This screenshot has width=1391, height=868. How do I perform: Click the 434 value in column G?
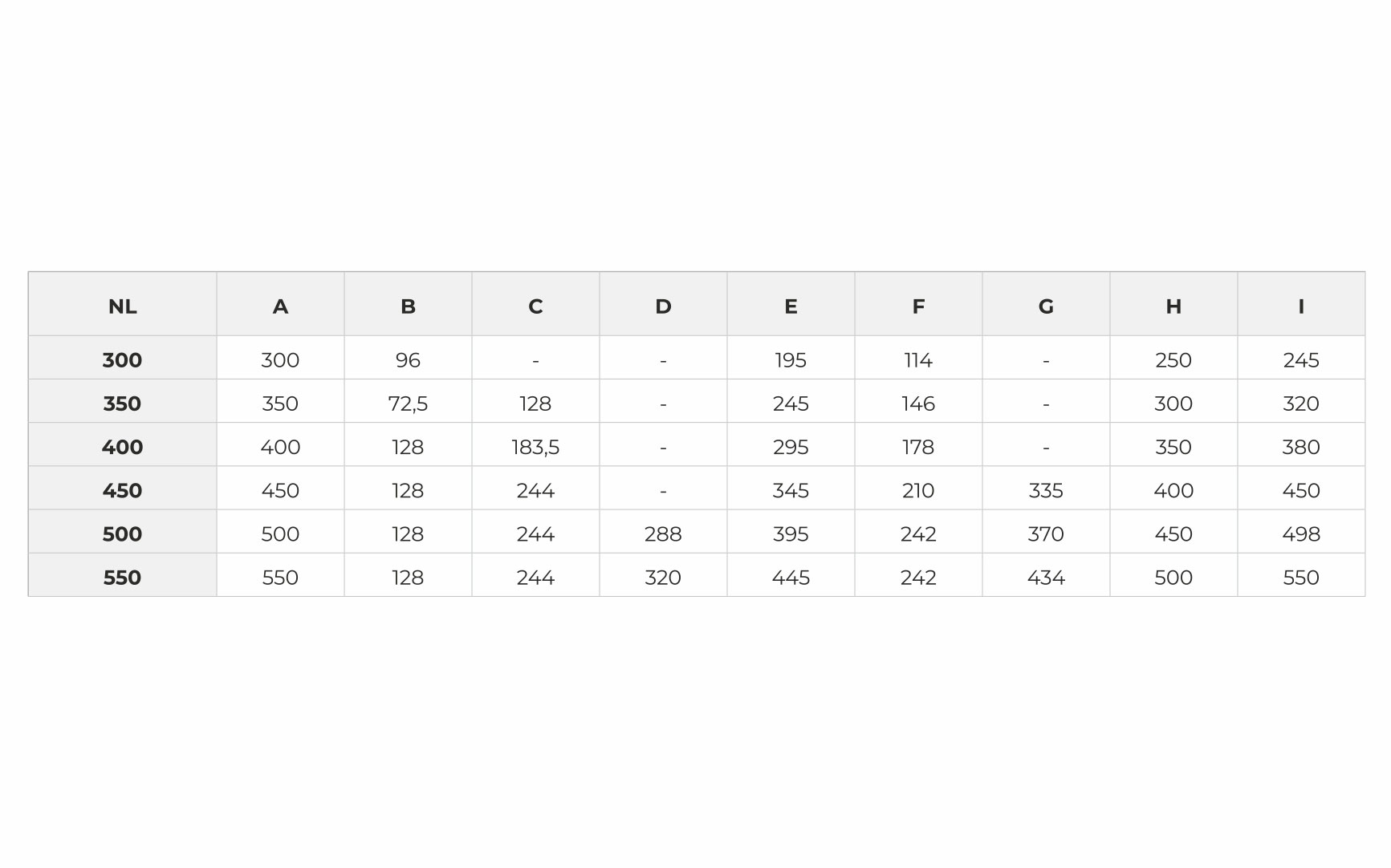tap(1046, 577)
